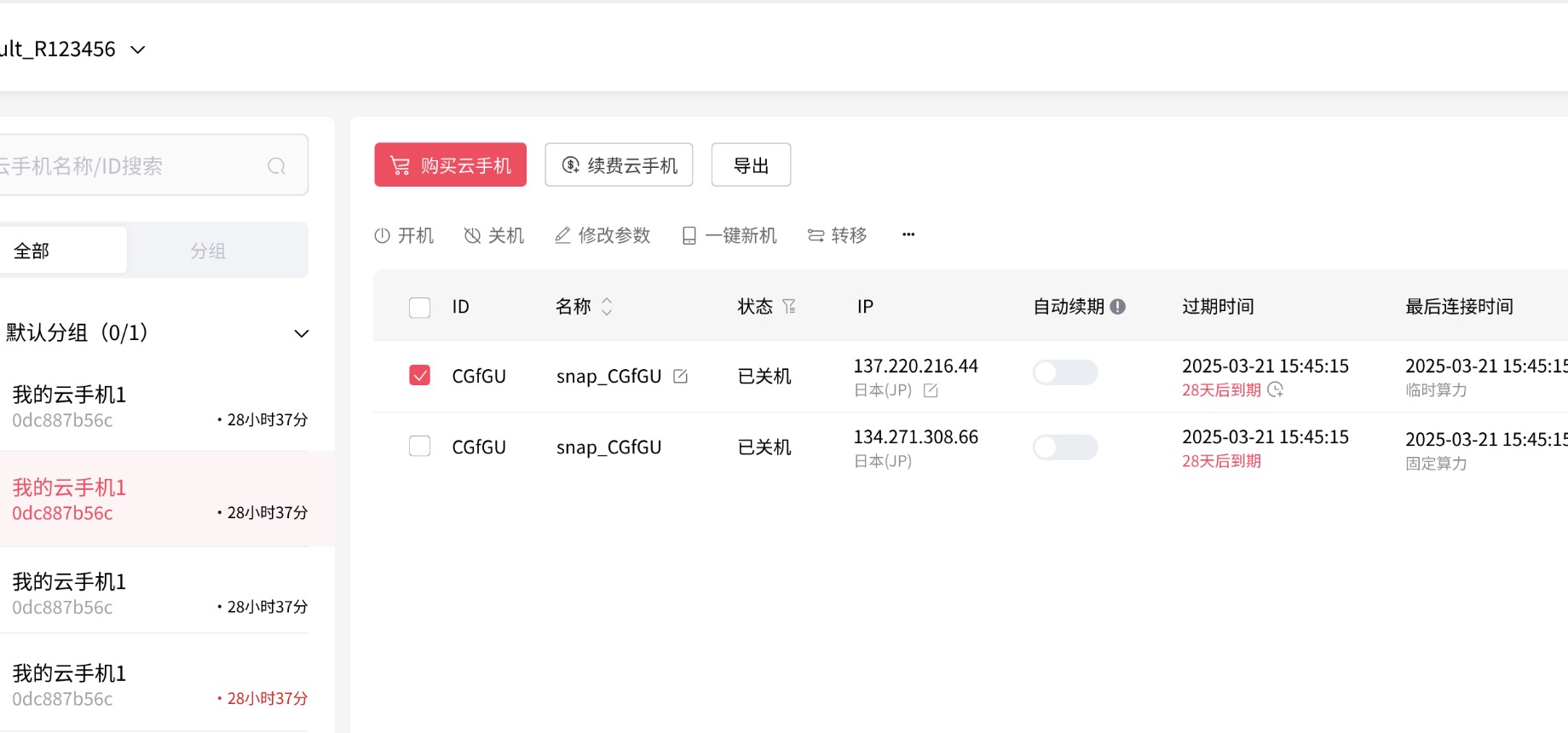The image size is (1568, 733).
Task: Select all rows with header checkbox
Action: pyautogui.click(x=419, y=307)
